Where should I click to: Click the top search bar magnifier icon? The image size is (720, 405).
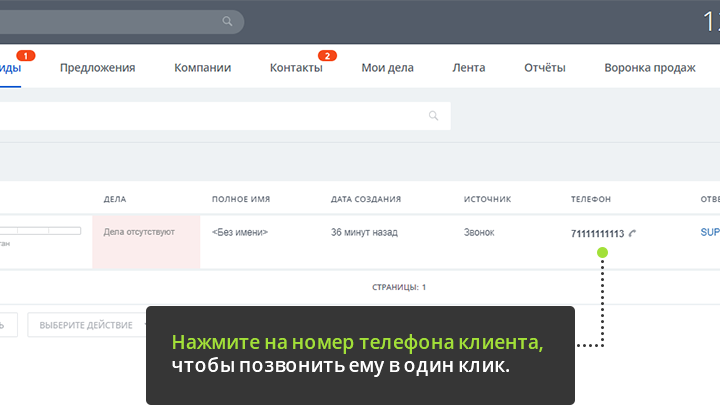[227, 21]
